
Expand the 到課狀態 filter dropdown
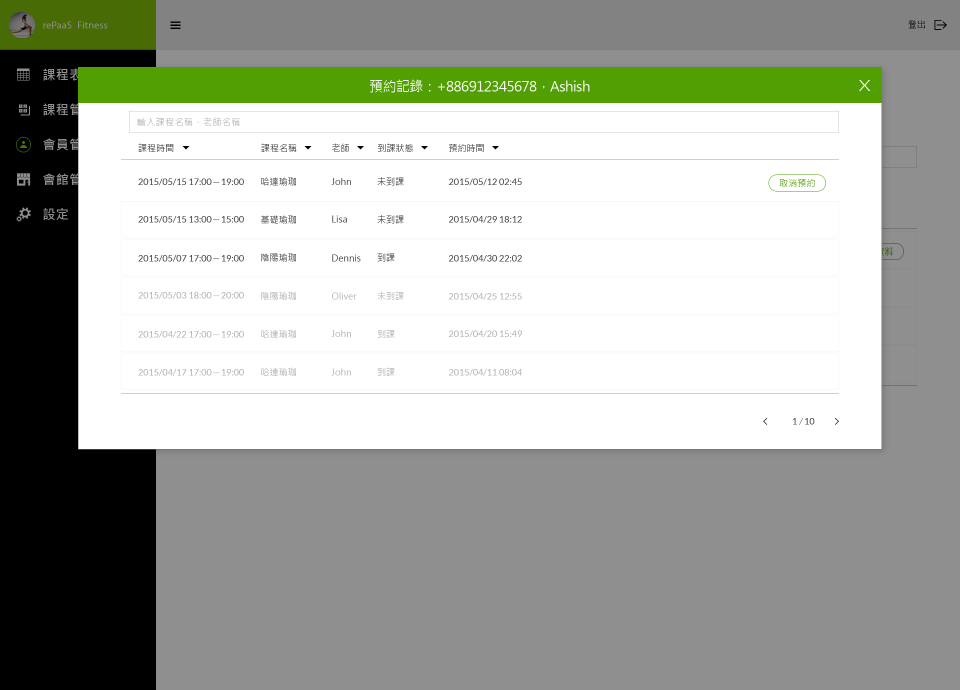(x=424, y=148)
